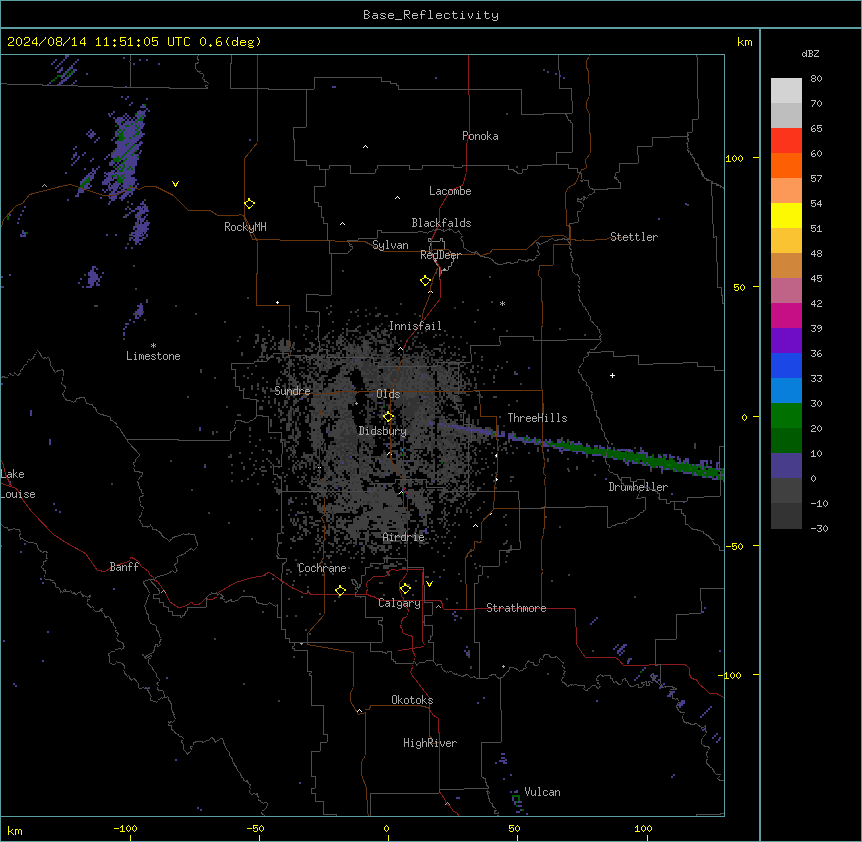Select the Drumheller label
Viewport: 862px width, 842px height.
coord(638,487)
